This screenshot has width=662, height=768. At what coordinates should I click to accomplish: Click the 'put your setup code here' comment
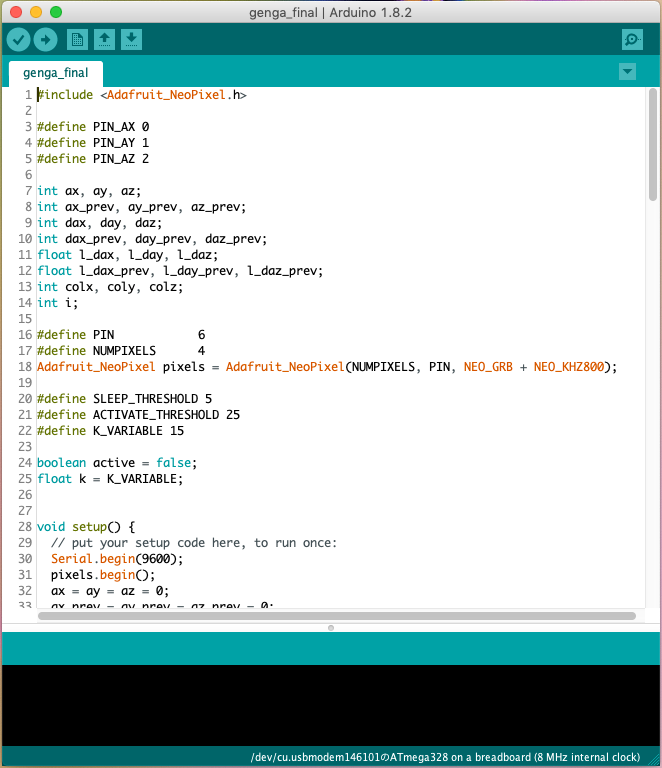click(x=194, y=543)
